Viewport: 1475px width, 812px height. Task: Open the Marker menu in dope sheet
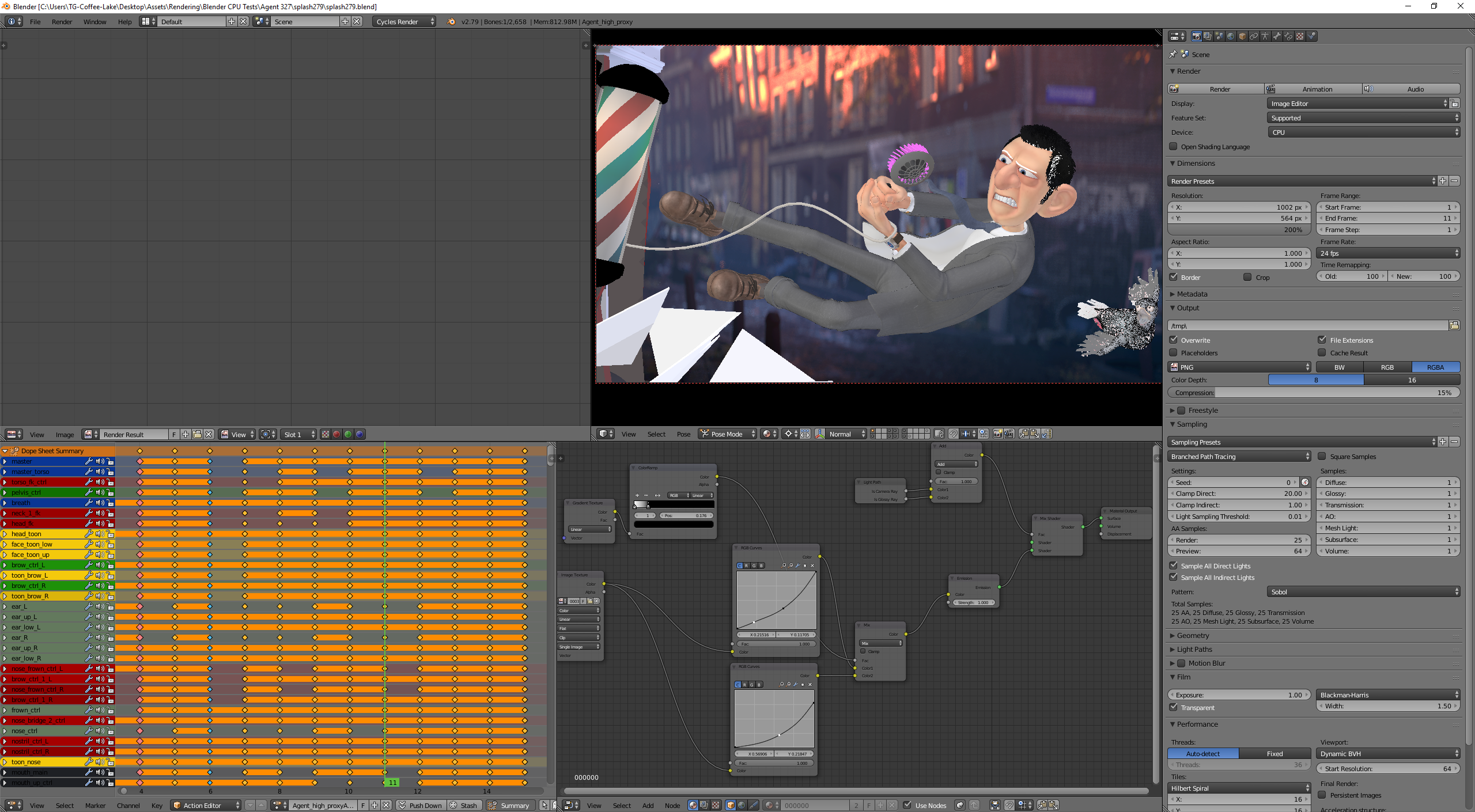pos(95,806)
